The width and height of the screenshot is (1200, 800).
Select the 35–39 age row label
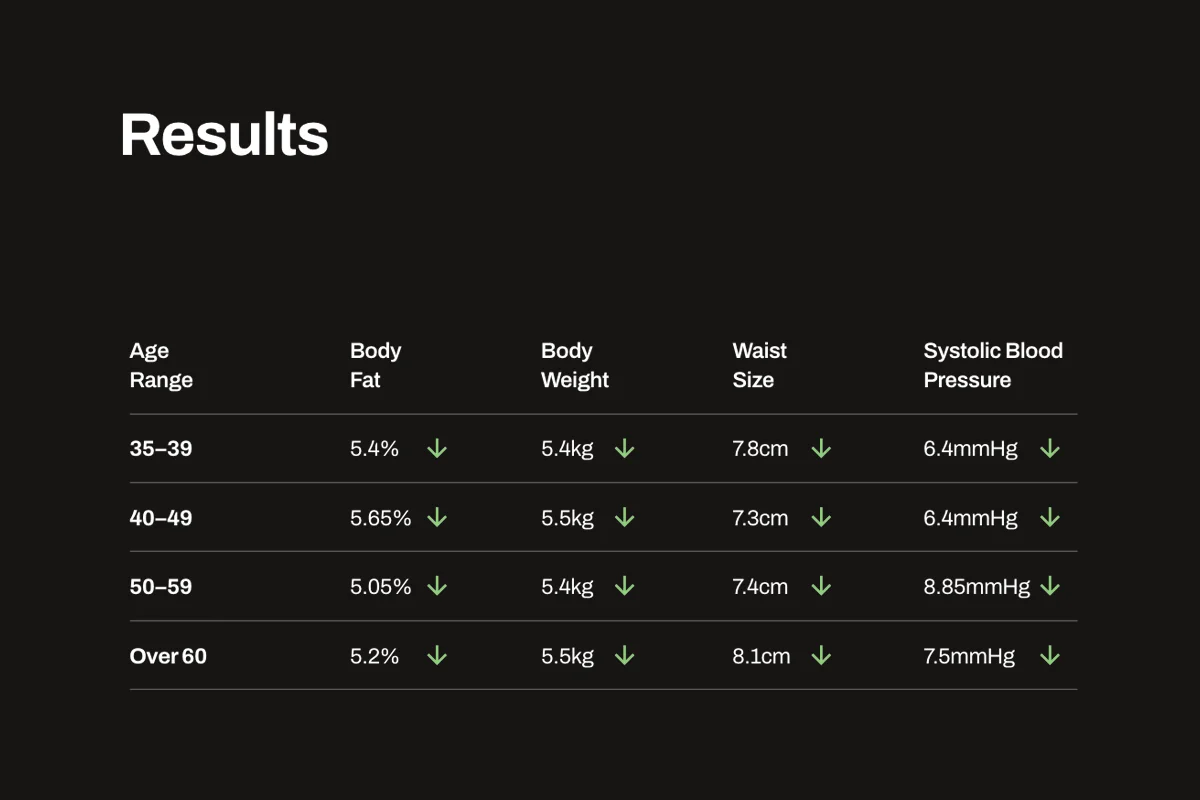tap(161, 449)
